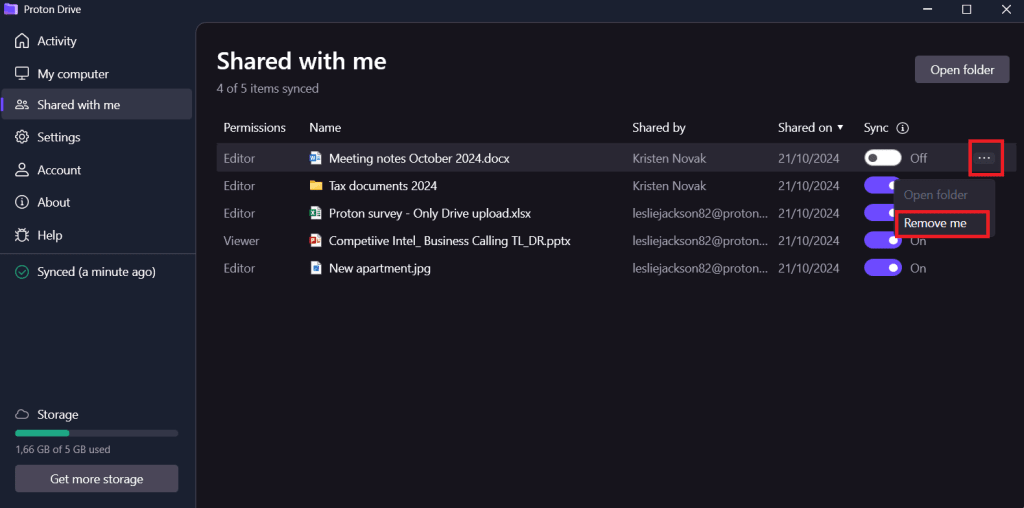This screenshot has width=1024, height=508.
Task: Click the PowerPoint icon for Competiive Intel
Action: point(316,241)
